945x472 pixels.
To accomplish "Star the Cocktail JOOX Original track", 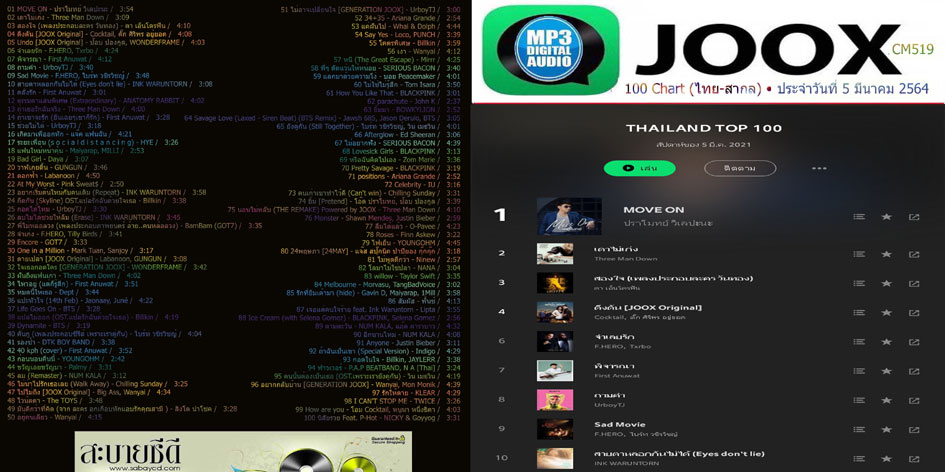I will [886, 312].
